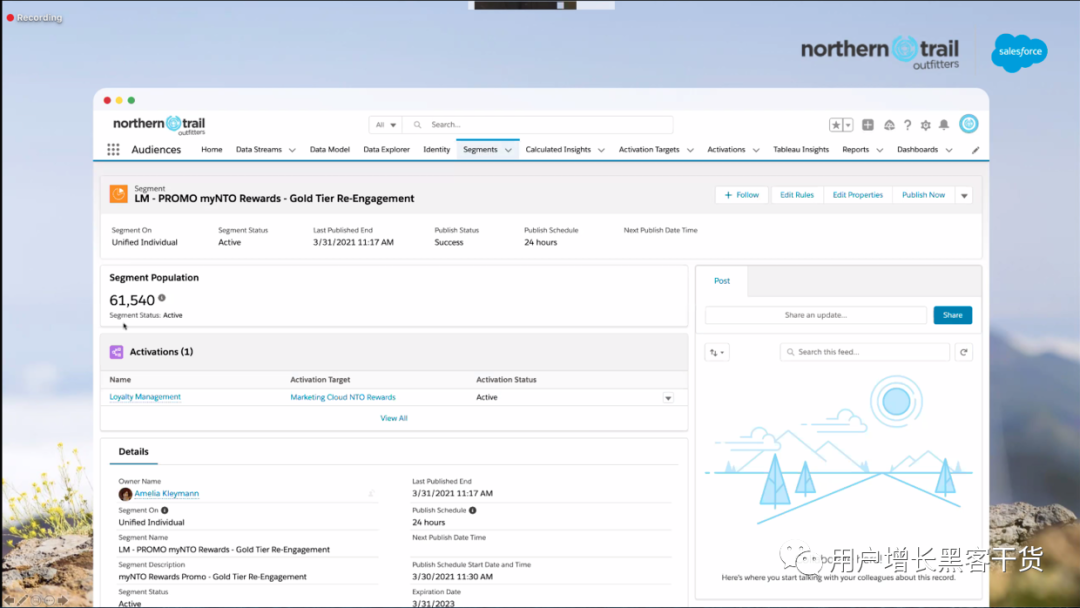Viewport: 1080px width, 608px height.
Task: Click the Favorites star icon
Action: click(835, 125)
